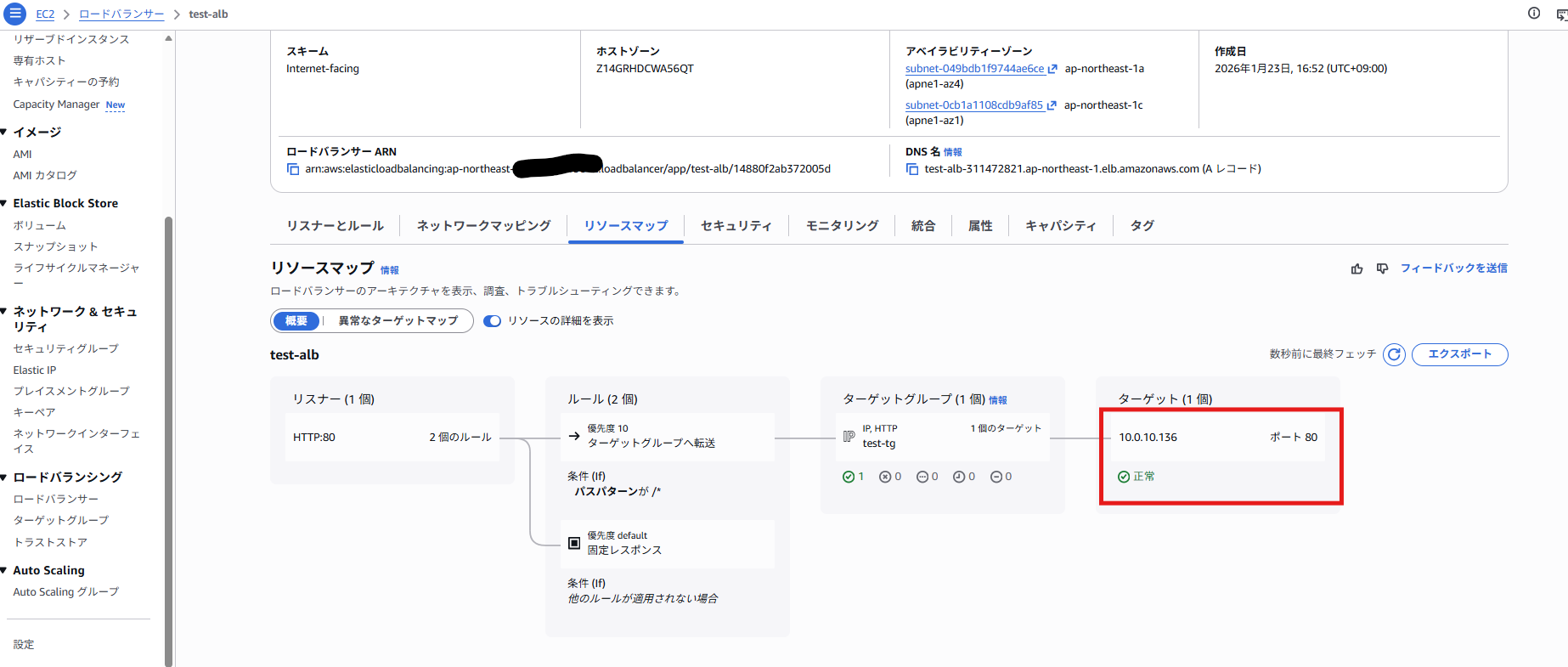The image size is (1568, 667).
Task: Open ロードバランサー breadcrumb link
Action: [121, 14]
